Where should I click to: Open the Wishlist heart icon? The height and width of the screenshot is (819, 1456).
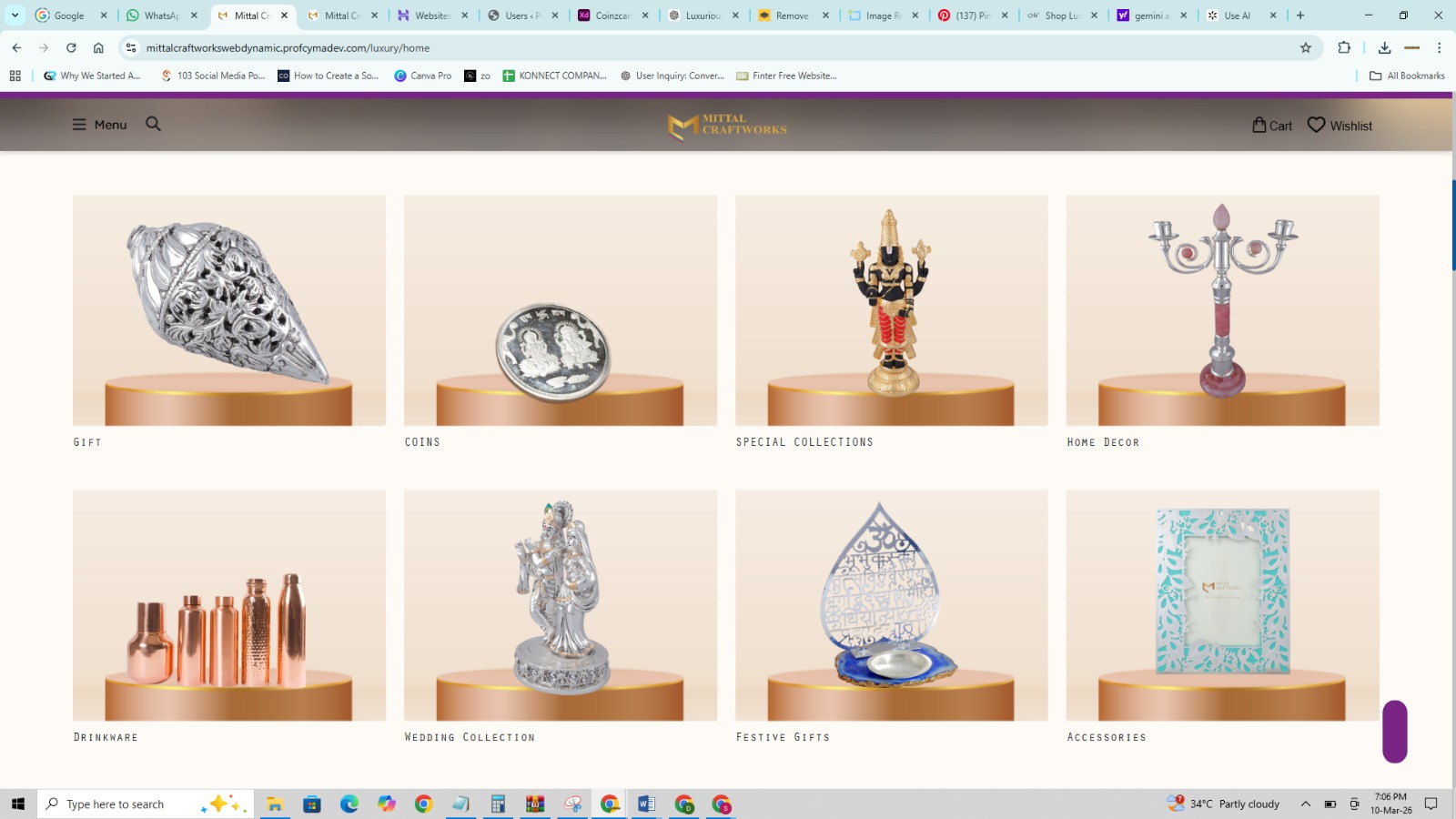click(1316, 125)
